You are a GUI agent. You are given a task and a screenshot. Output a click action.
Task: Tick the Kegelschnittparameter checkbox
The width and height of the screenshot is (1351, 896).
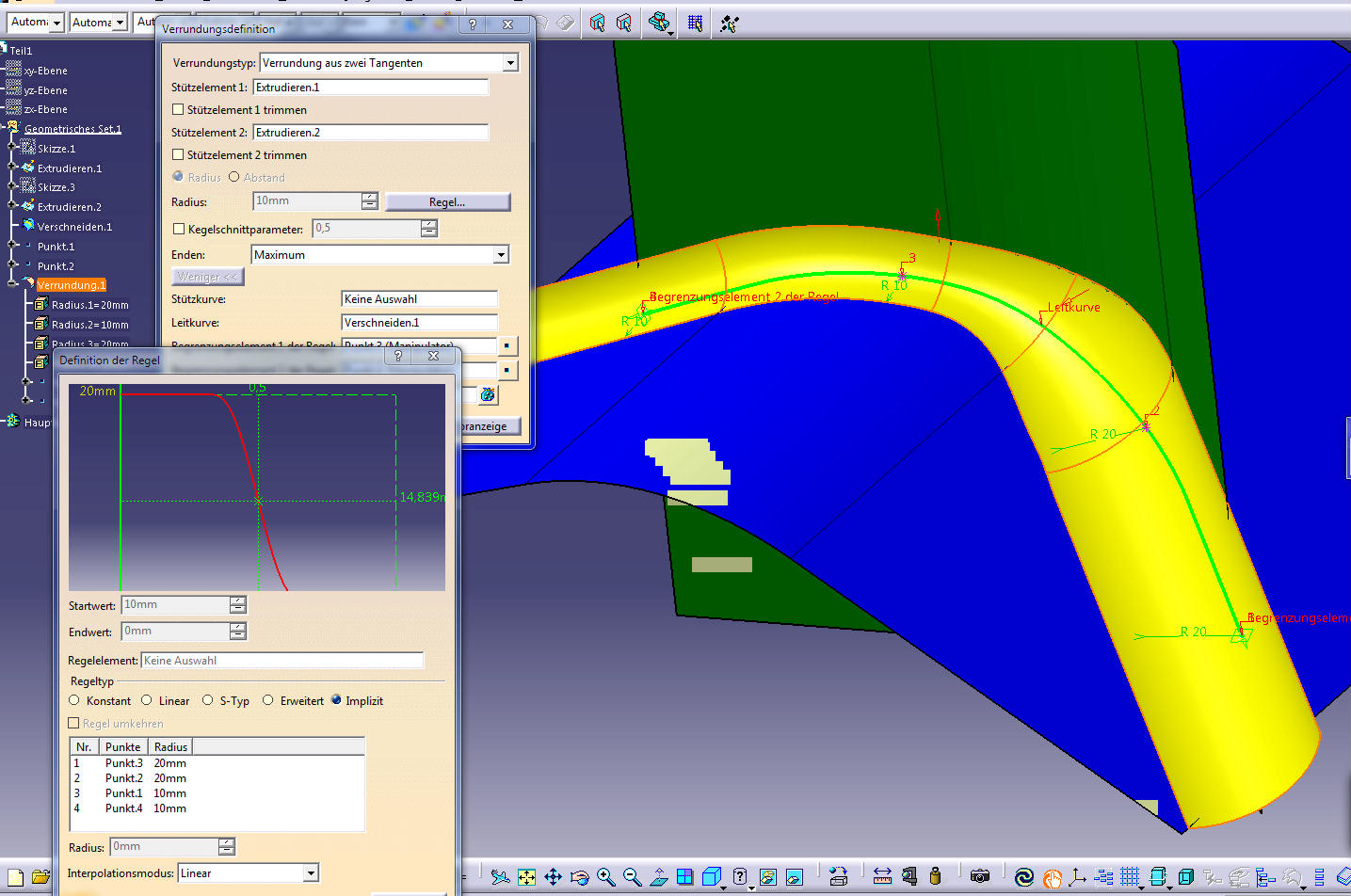(179, 229)
